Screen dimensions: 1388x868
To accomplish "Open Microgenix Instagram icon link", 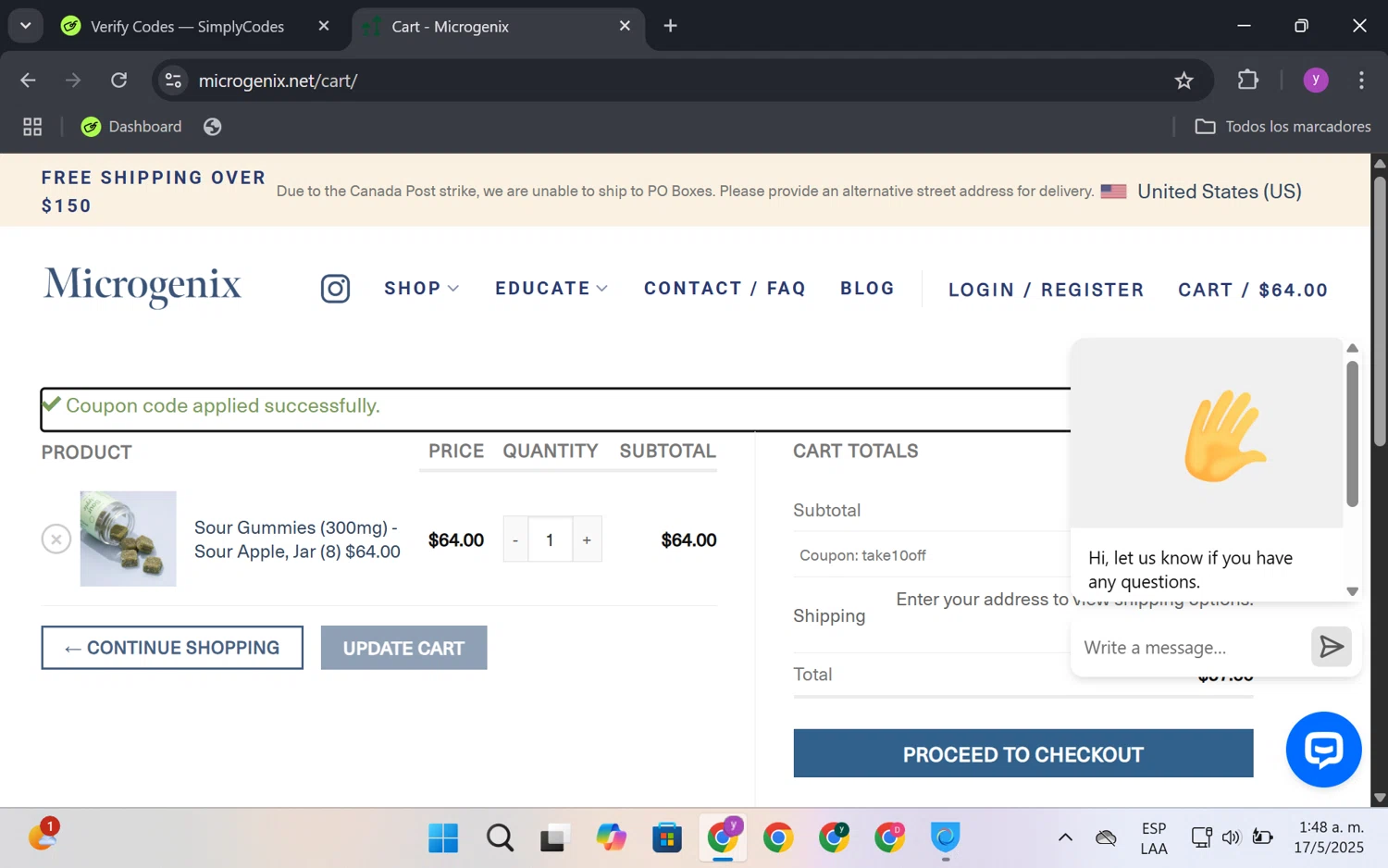I will pyautogui.click(x=335, y=289).
